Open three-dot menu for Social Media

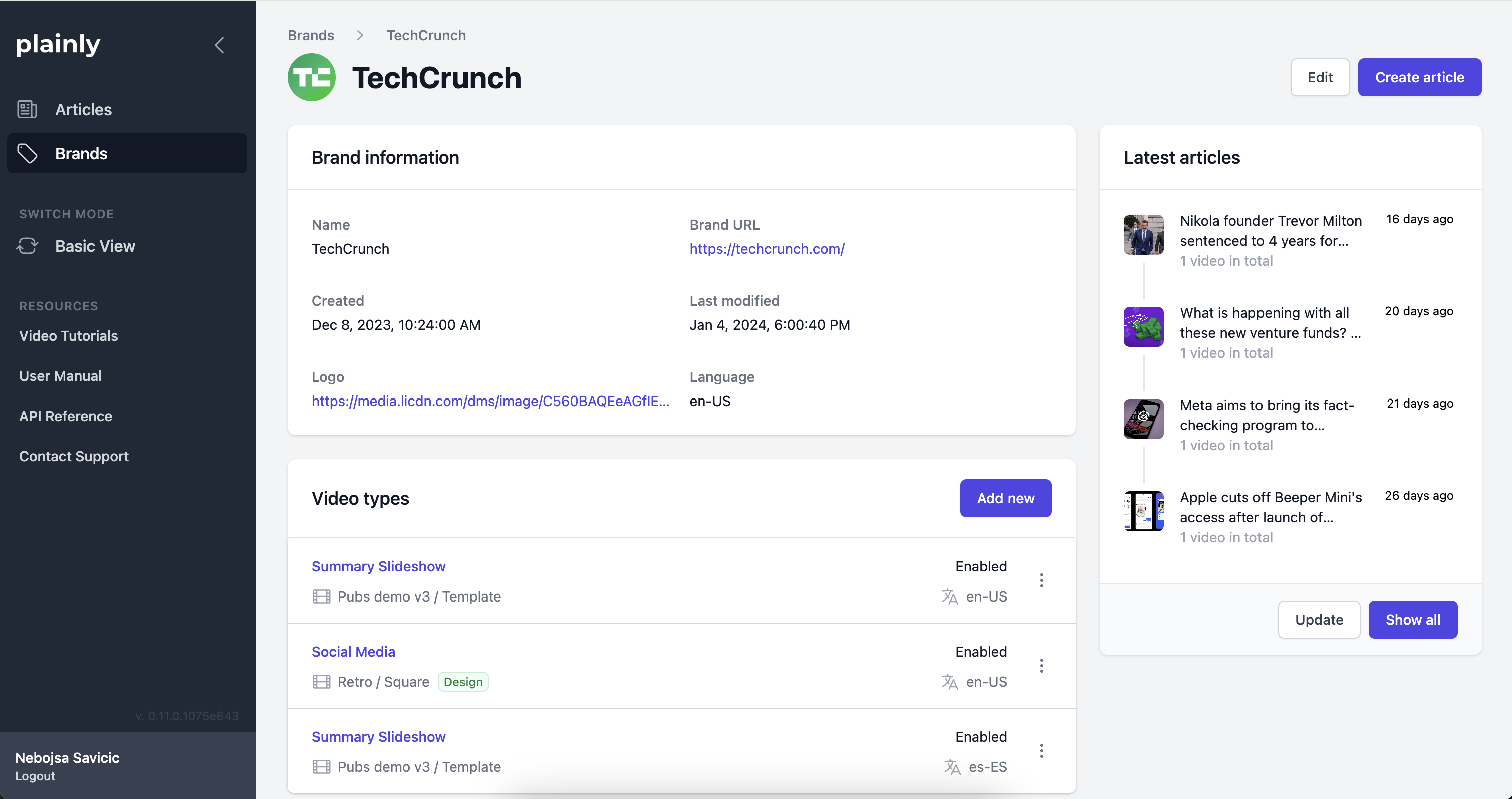(1041, 666)
